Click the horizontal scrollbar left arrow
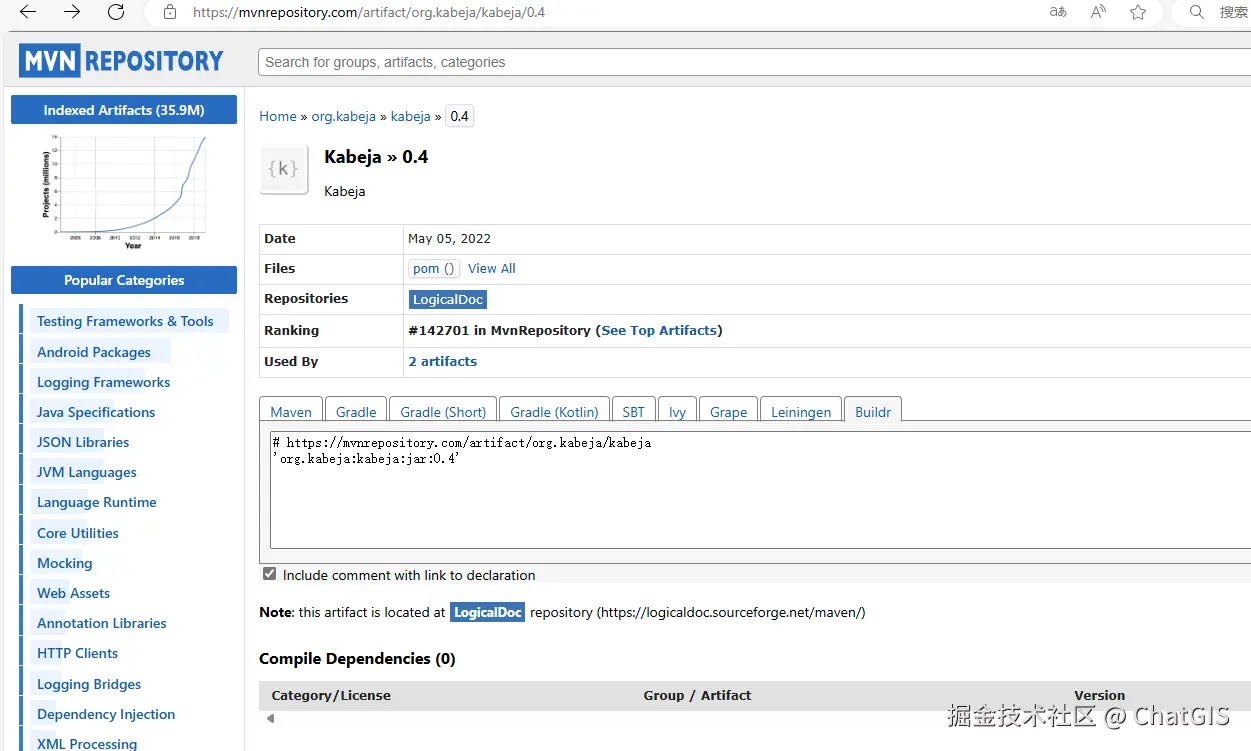Viewport: 1251px width, 751px height. click(270, 718)
